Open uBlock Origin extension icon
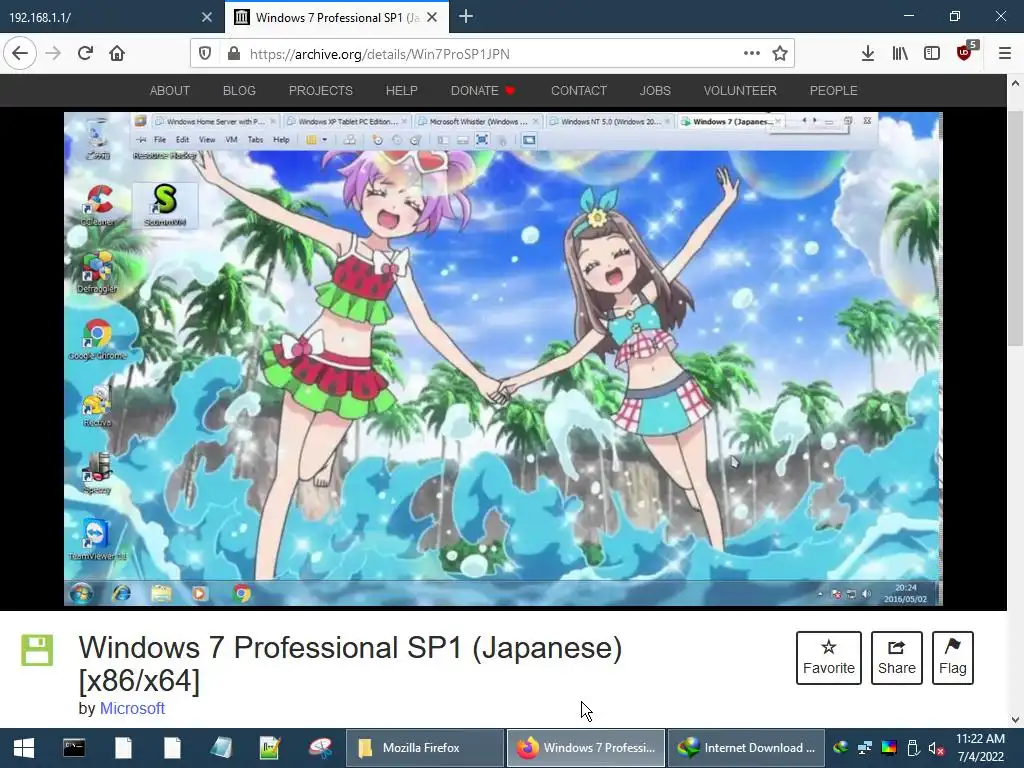 click(965, 53)
